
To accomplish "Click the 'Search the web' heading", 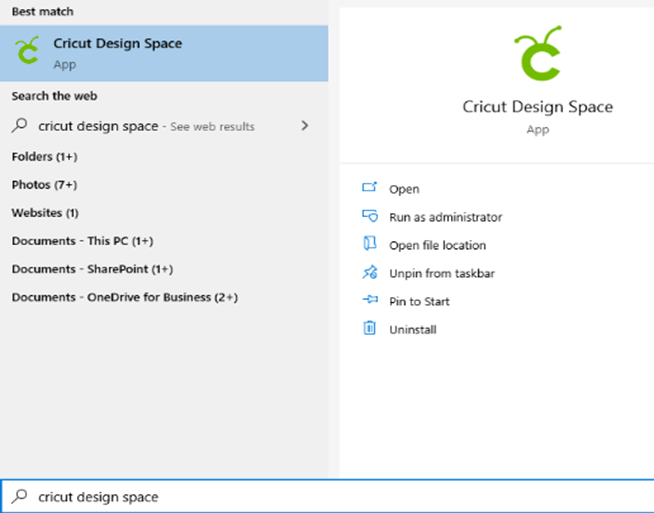I will click(54, 96).
